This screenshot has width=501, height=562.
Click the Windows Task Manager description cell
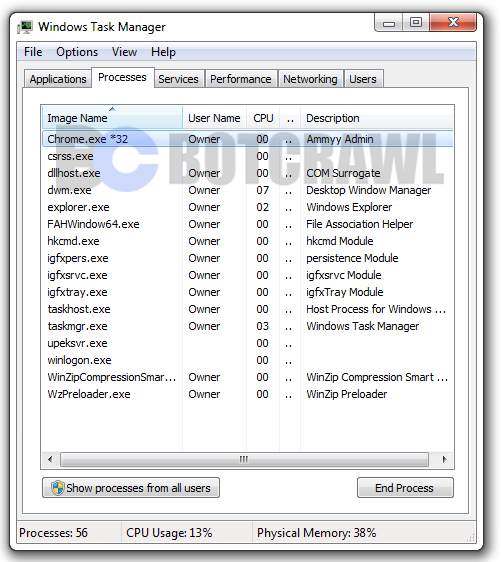pyautogui.click(x=363, y=326)
